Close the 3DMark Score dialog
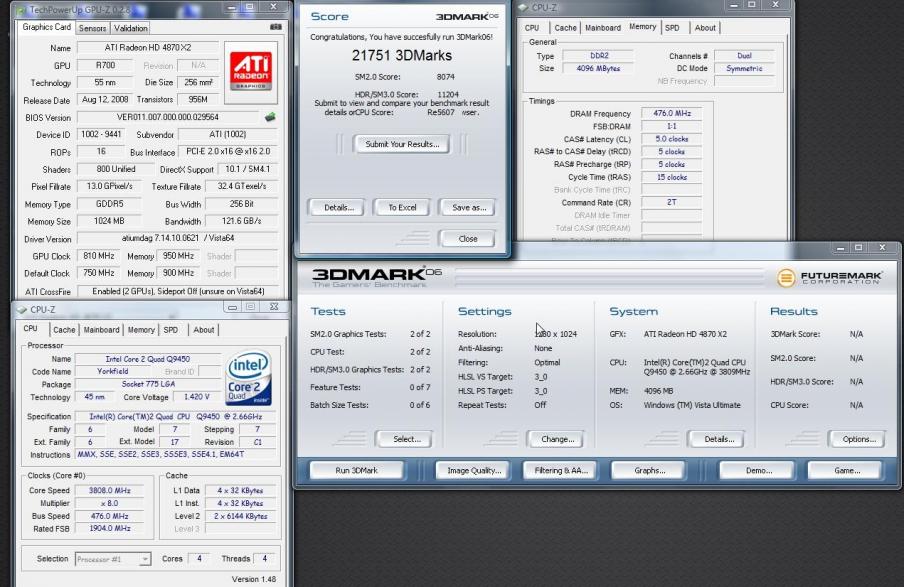904x587 pixels. click(468, 239)
